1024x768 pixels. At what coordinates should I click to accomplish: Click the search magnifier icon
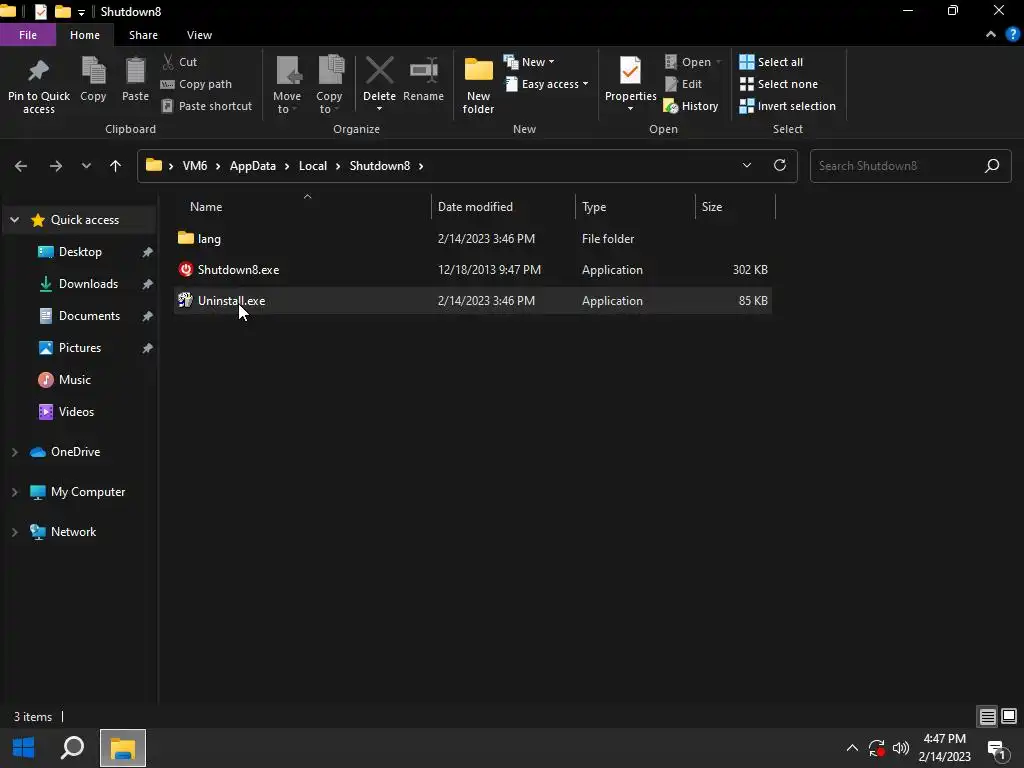[x=992, y=166]
